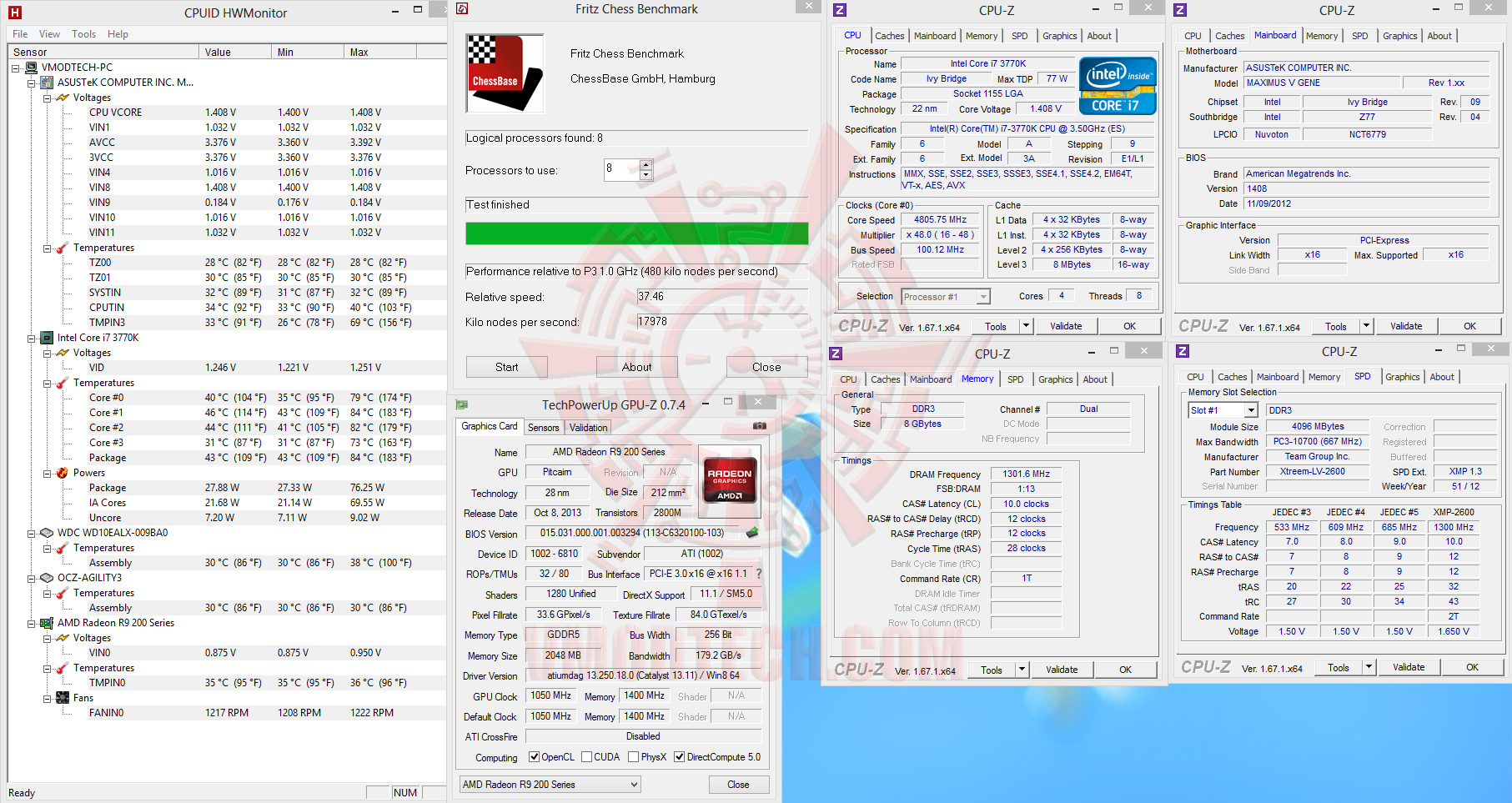The height and width of the screenshot is (803, 1512).
Task: Click the processor icon beside Intel Core i7 3770K
Action: 47,338
